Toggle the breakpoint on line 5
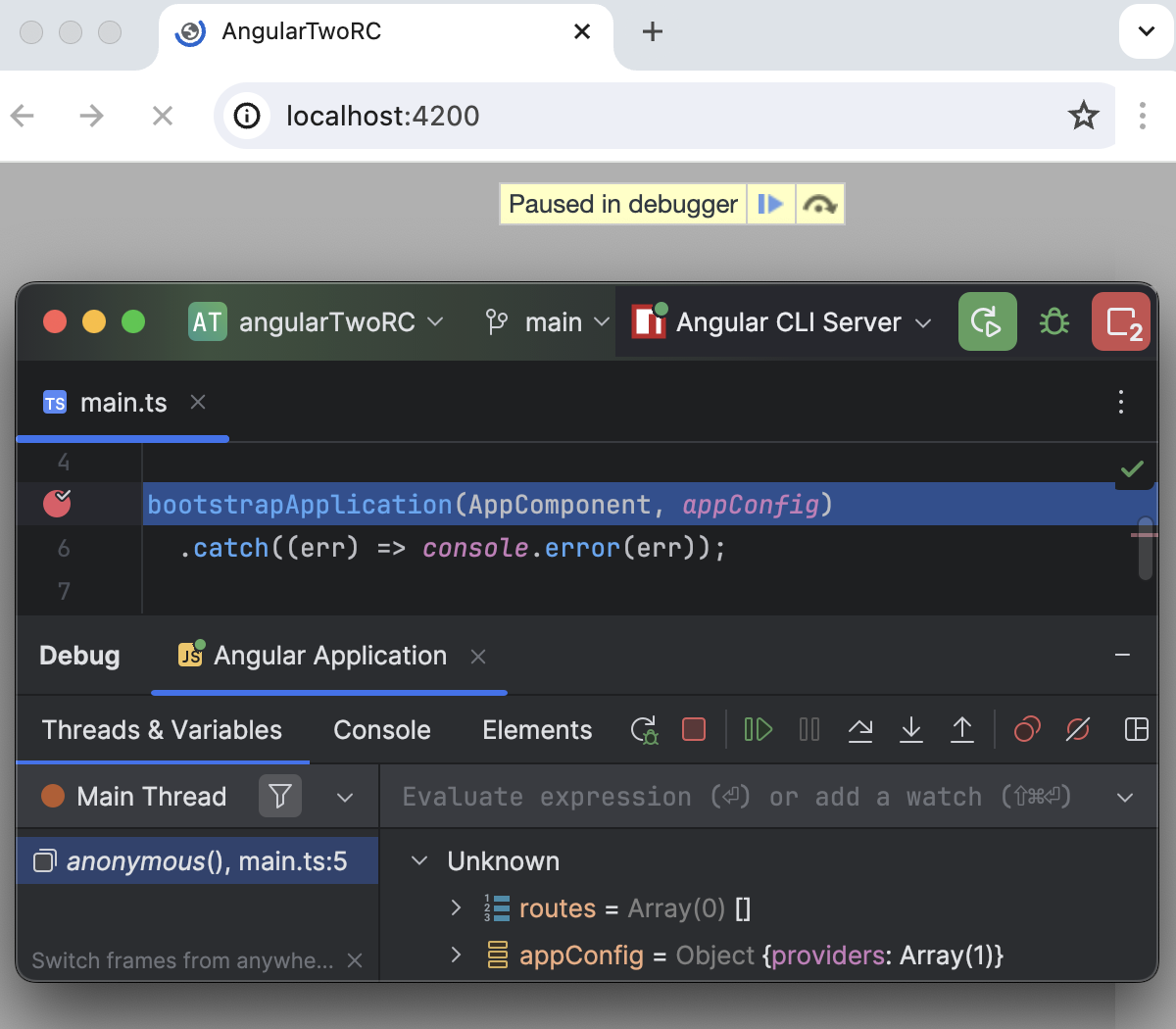 [57, 504]
